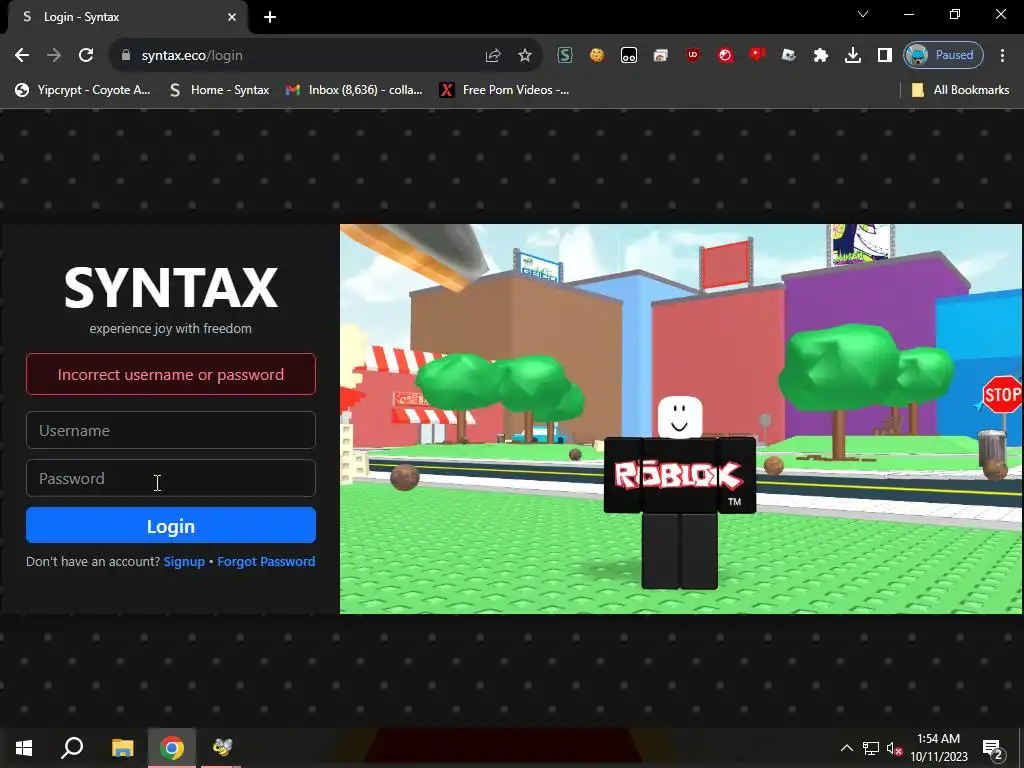
Task: Click the Roblox character preview image
Action: click(681, 419)
